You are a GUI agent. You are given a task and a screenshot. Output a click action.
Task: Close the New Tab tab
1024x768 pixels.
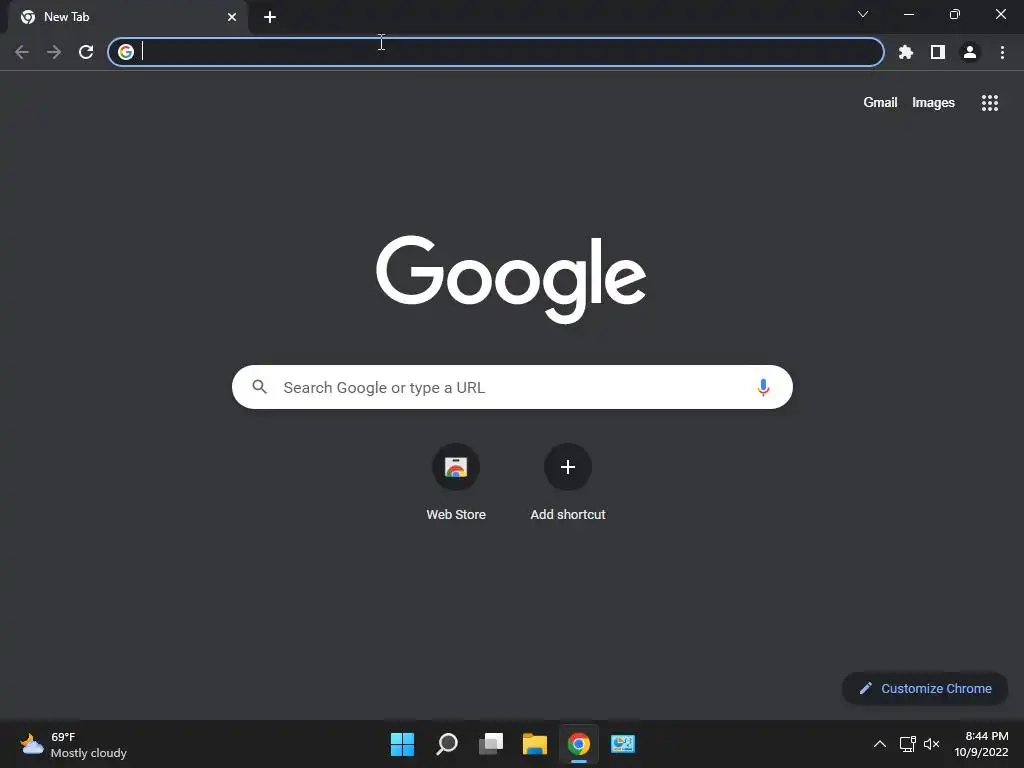click(232, 17)
